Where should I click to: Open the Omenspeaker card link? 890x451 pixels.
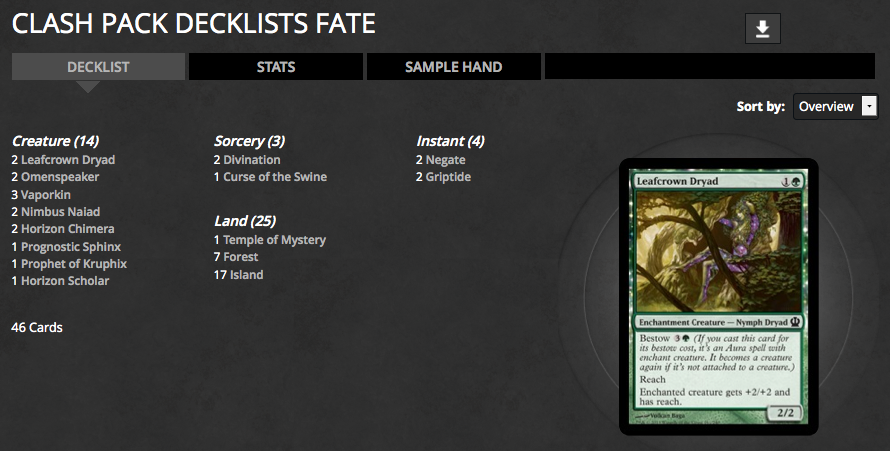tap(60, 177)
